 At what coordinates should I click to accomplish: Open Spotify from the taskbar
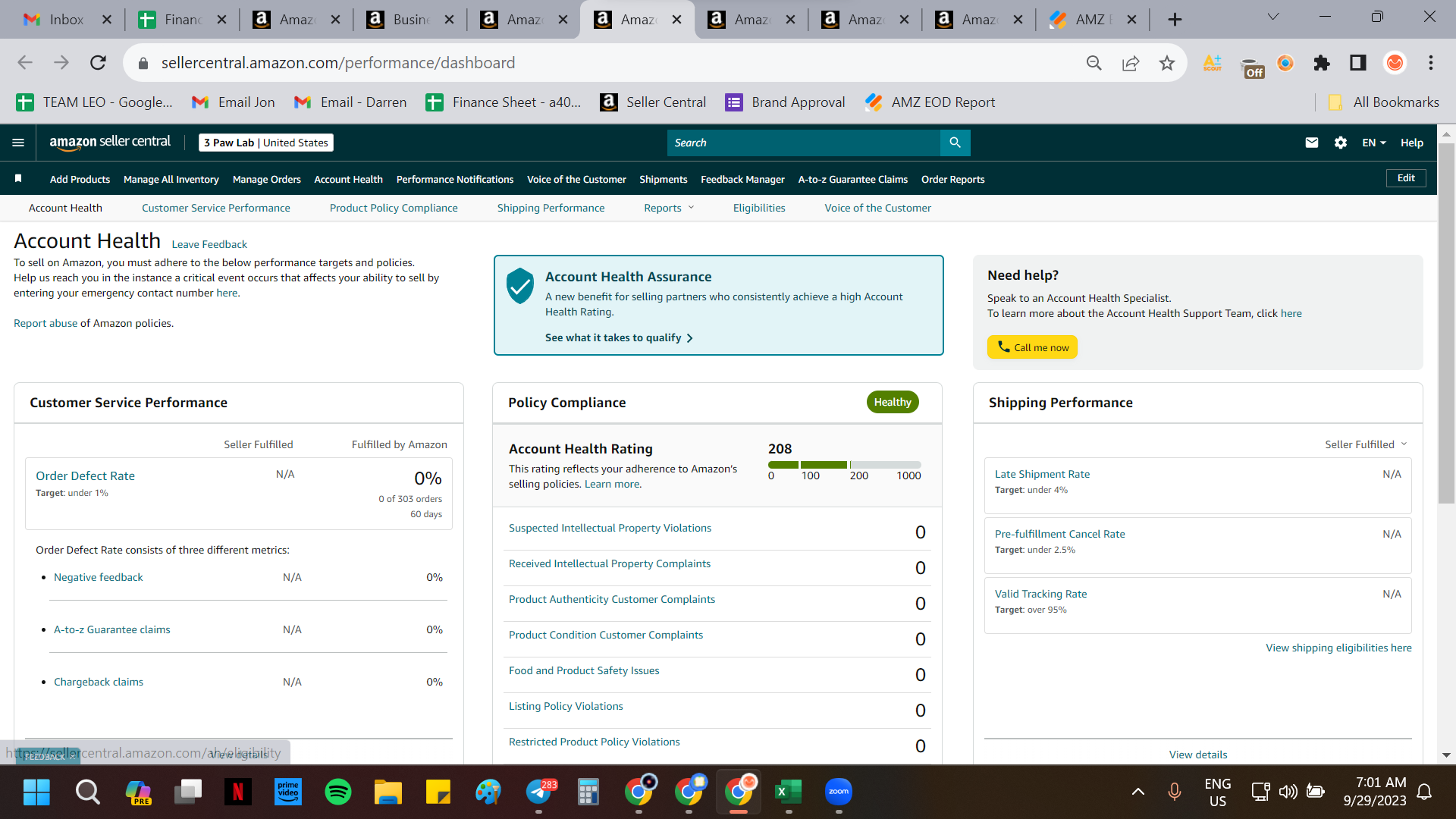337,792
